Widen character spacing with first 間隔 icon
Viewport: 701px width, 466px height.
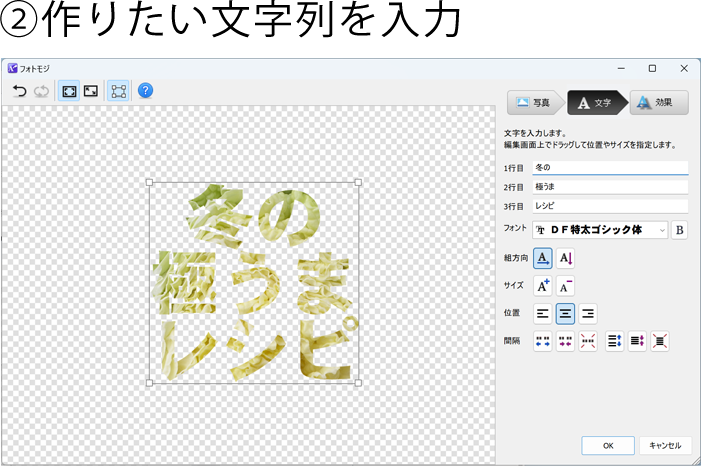(543, 341)
